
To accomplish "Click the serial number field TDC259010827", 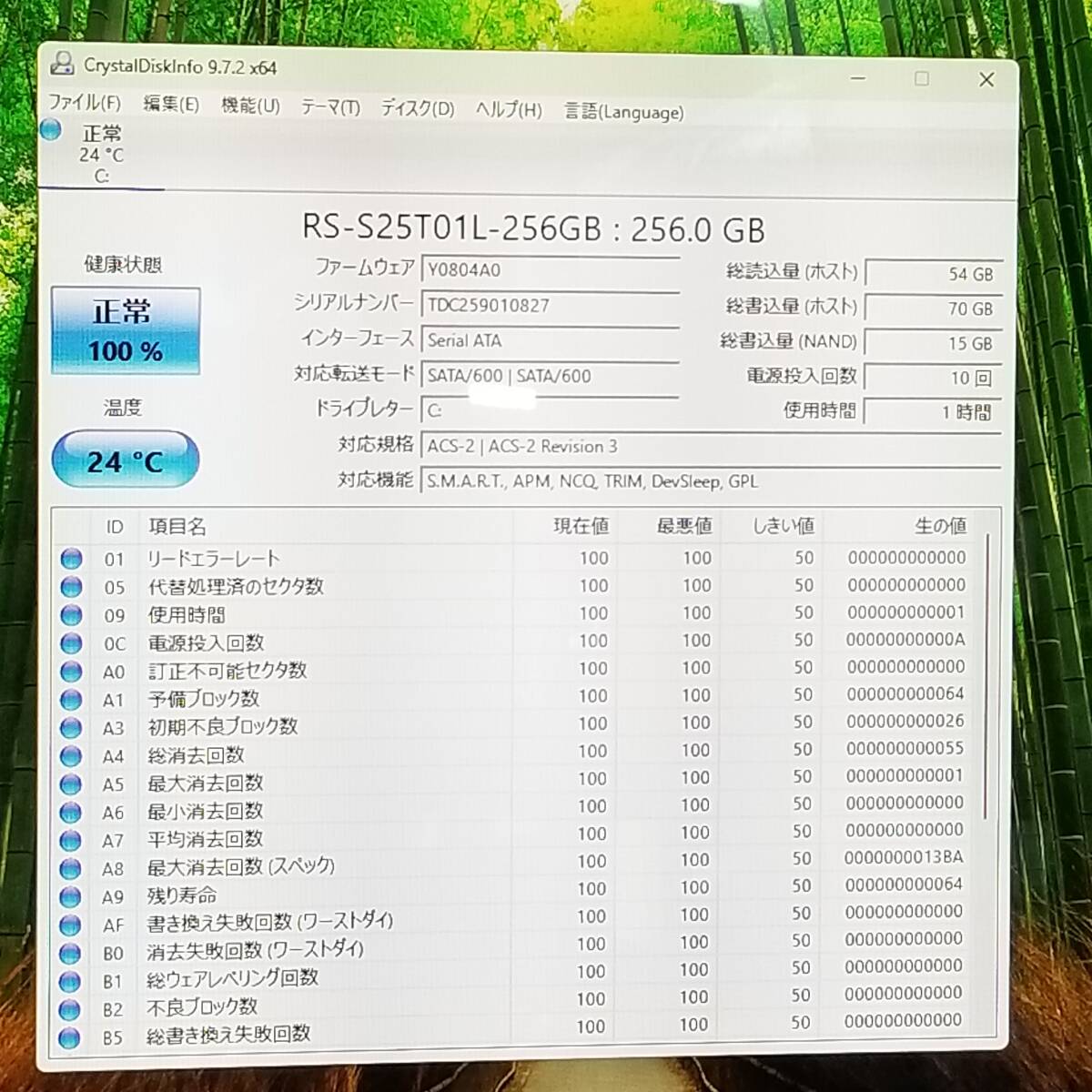I will pyautogui.click(x=551, y=305).
